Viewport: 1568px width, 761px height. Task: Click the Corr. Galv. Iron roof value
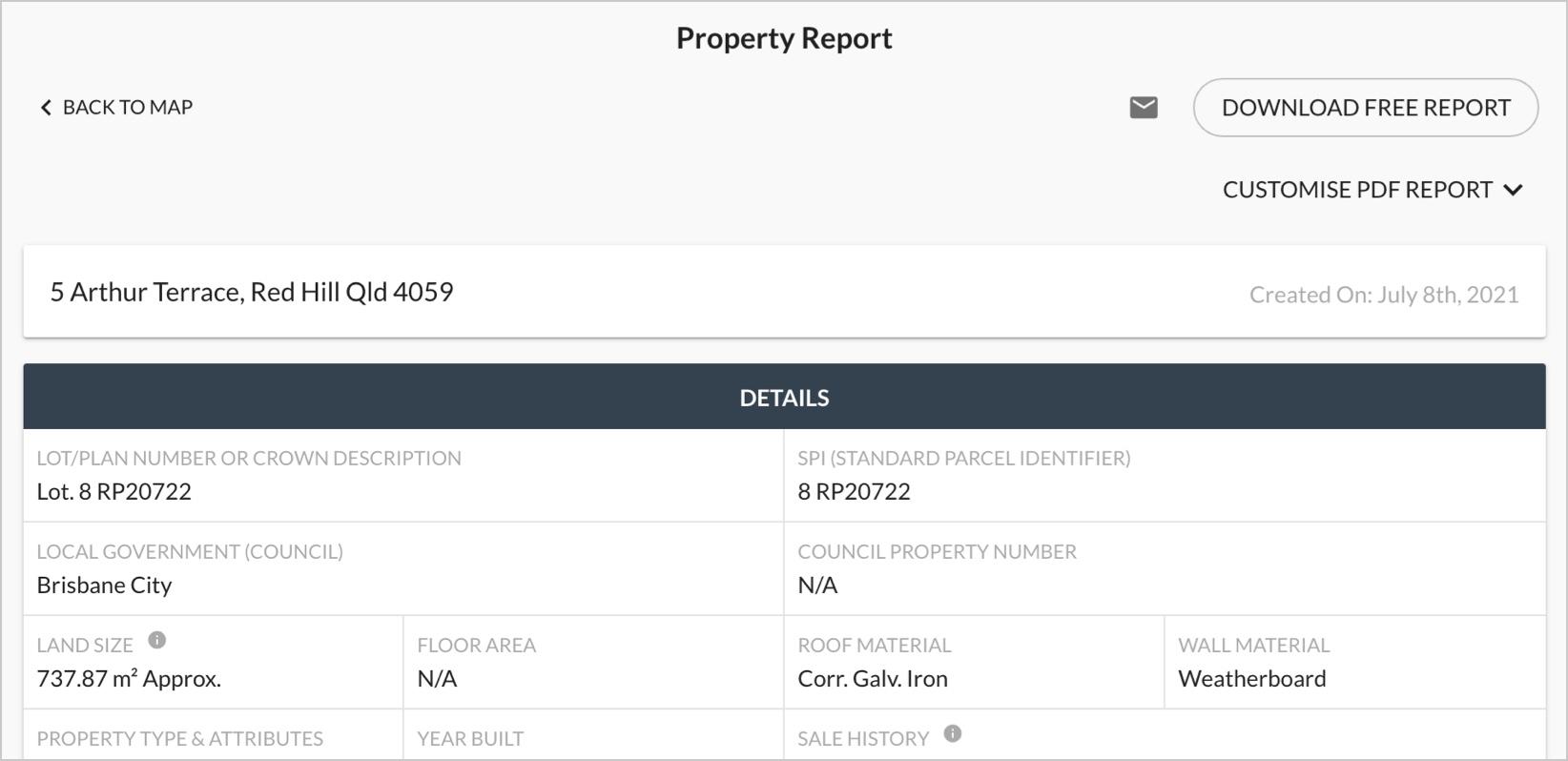[x=873, y=678]
